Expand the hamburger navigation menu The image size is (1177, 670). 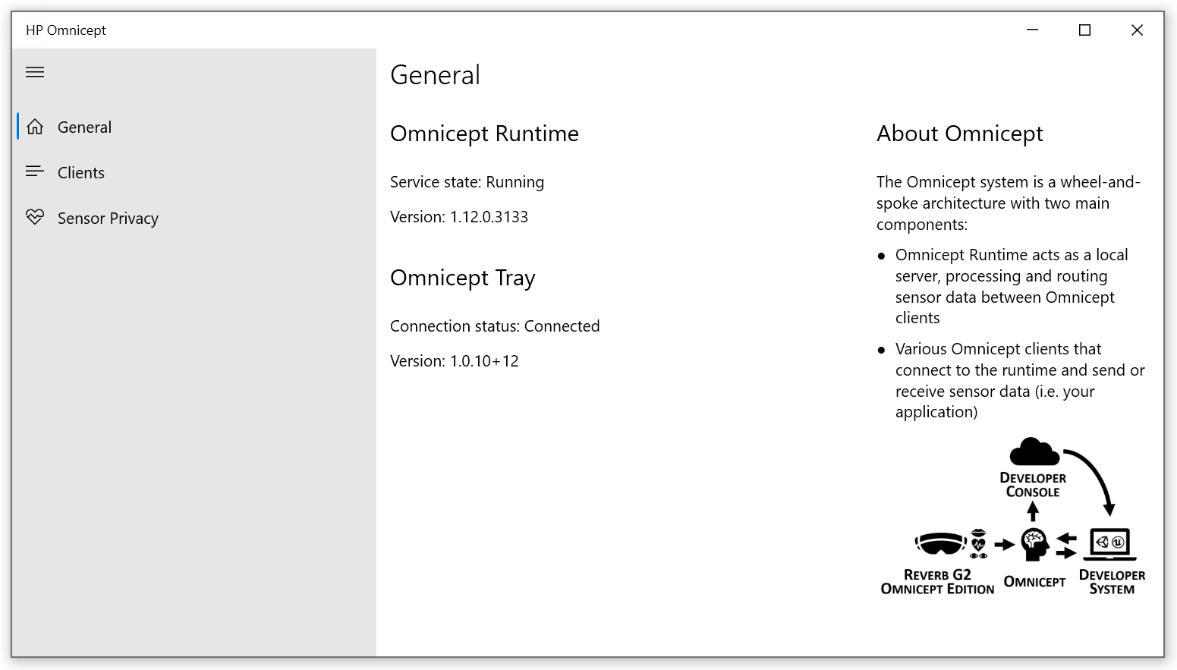point(35,72)
